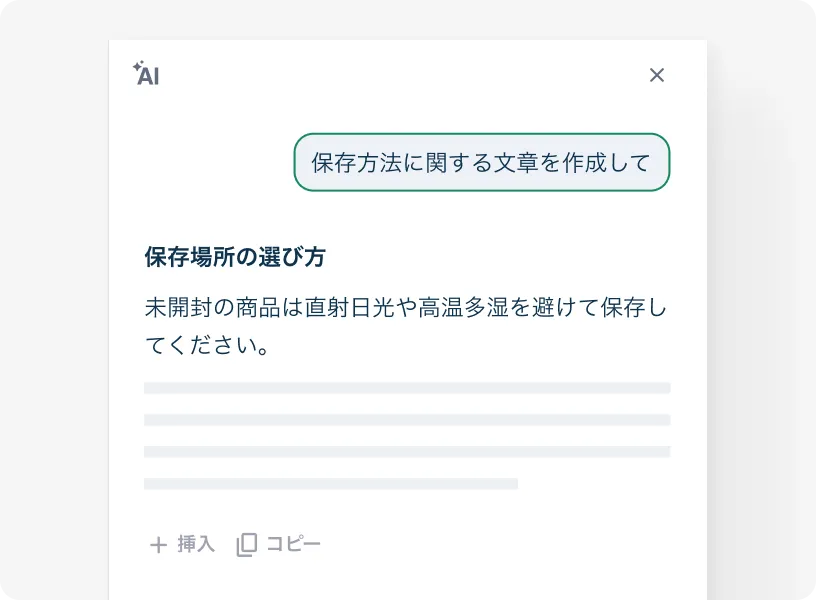This screenshot has width=816, height=600.
Task: Click the third gray loading placeholder line
Action: pyautogui.click(x=407, y=452)
